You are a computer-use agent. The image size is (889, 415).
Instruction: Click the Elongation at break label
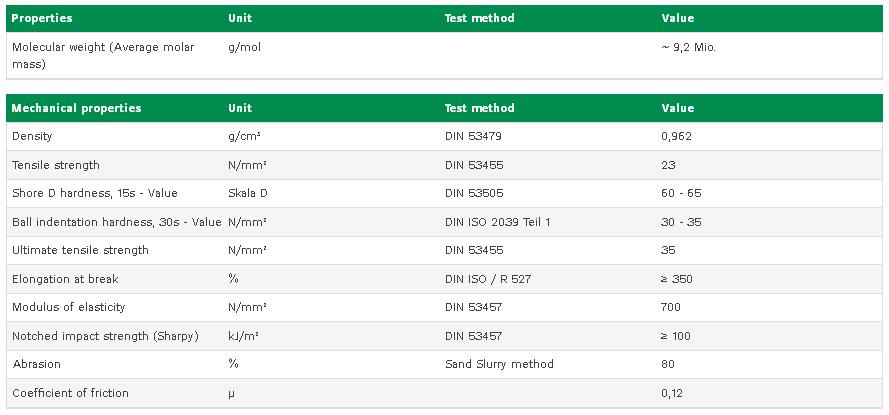[x=65, y=279]
